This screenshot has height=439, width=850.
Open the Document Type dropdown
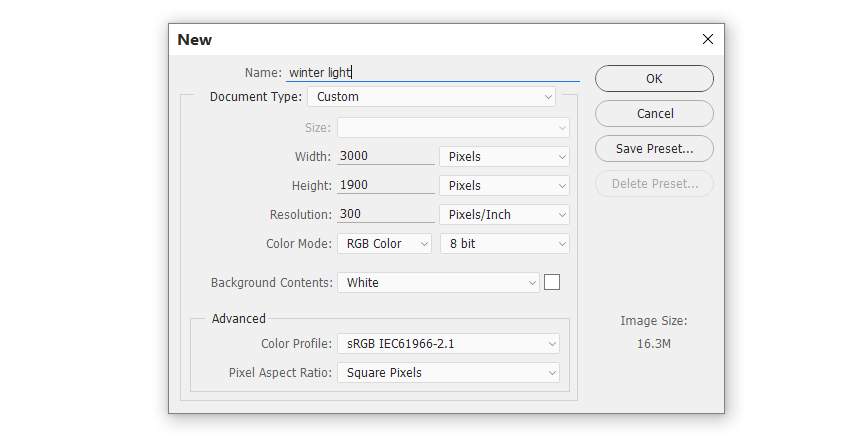(x=432, y=97)
